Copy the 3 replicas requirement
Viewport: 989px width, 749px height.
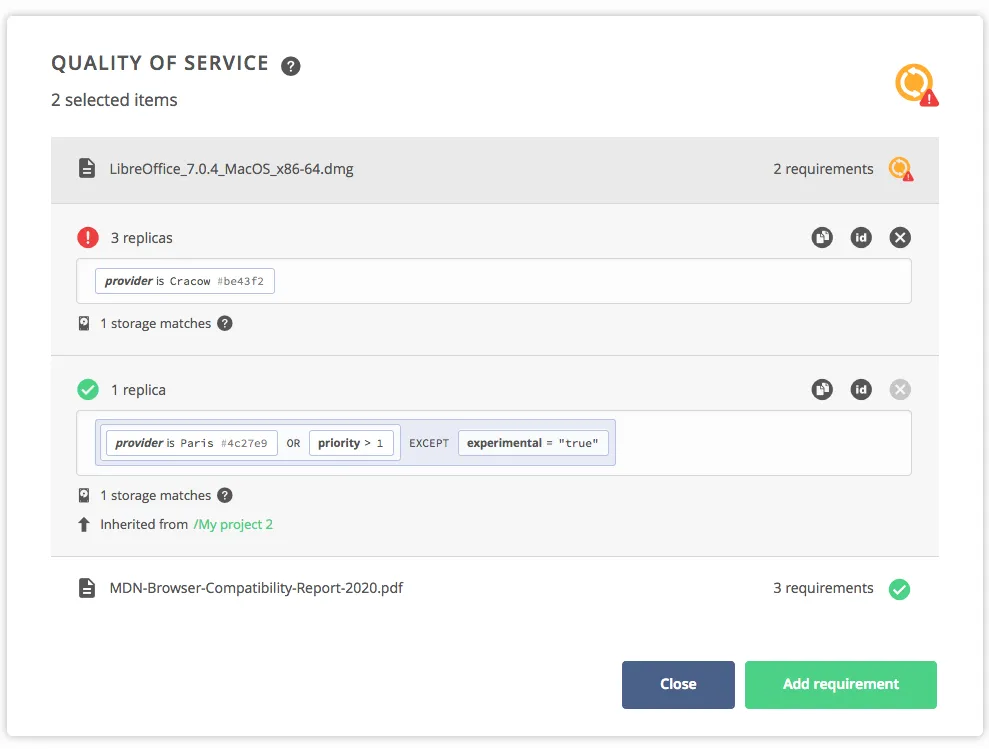click(822, 237)
